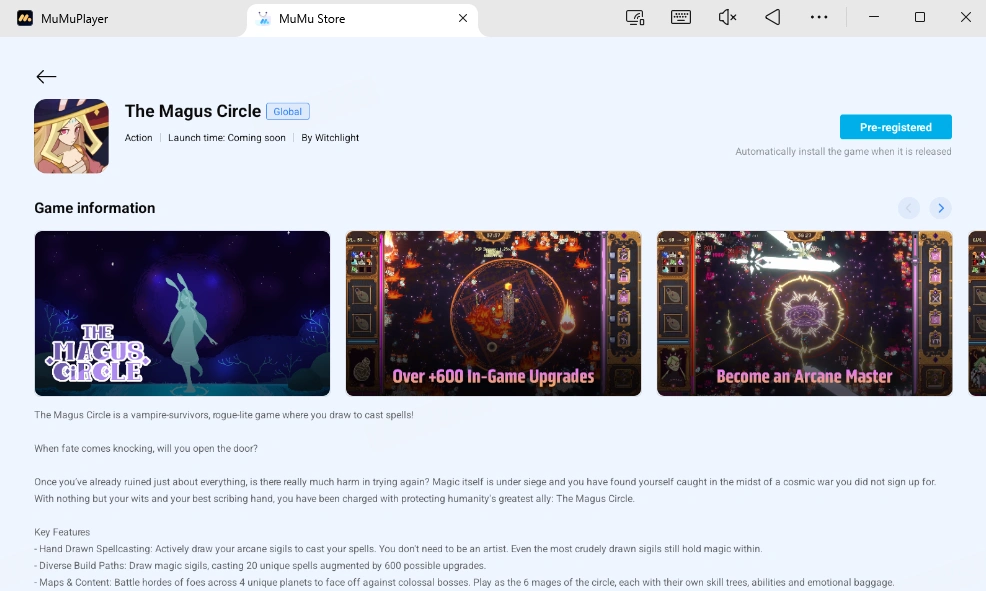Viewport: 986px width, 591px height.
Task: Open the screen recording/display toolbar icon
Action: click(635, 18)
